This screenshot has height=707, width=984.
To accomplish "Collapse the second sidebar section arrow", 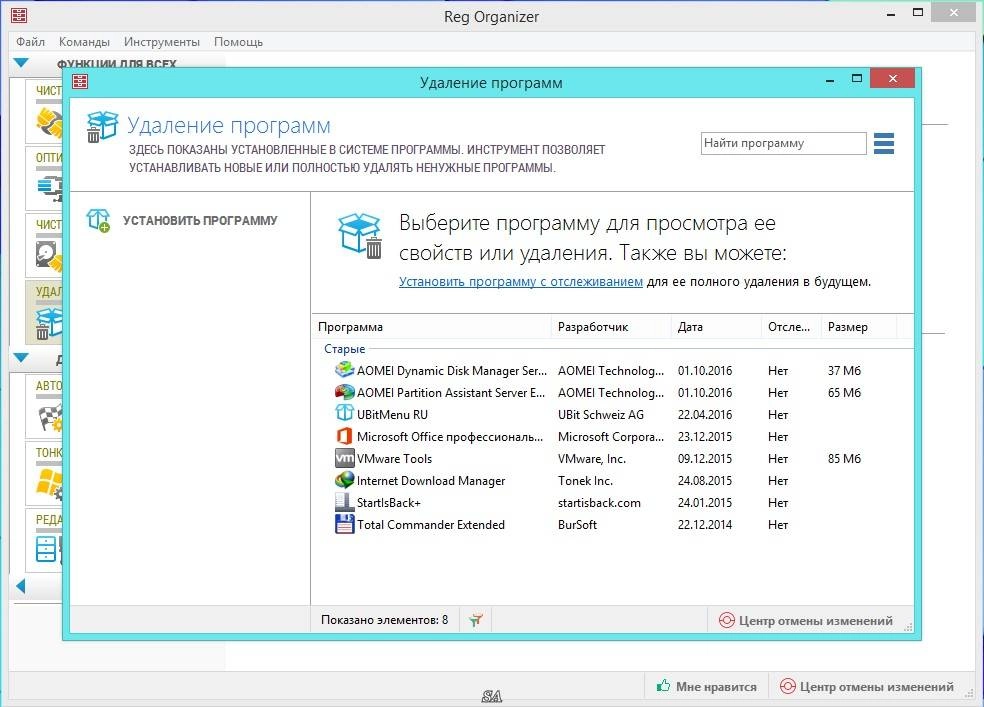I will 21,358.
